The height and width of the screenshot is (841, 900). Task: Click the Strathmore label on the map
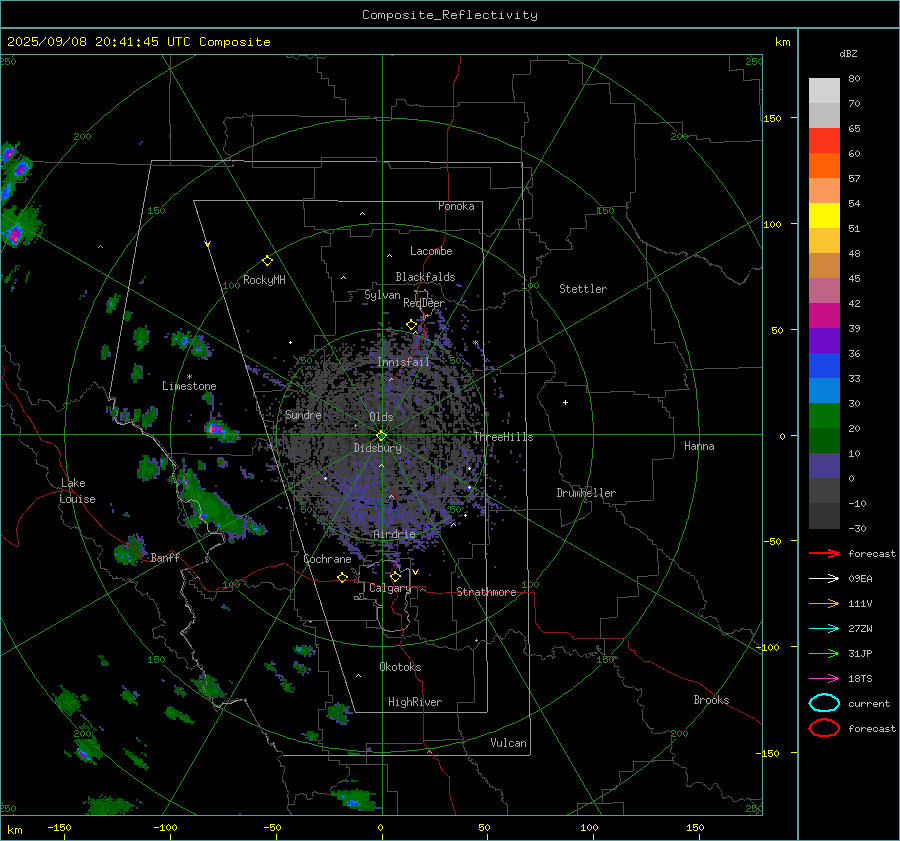click(486, 592)
